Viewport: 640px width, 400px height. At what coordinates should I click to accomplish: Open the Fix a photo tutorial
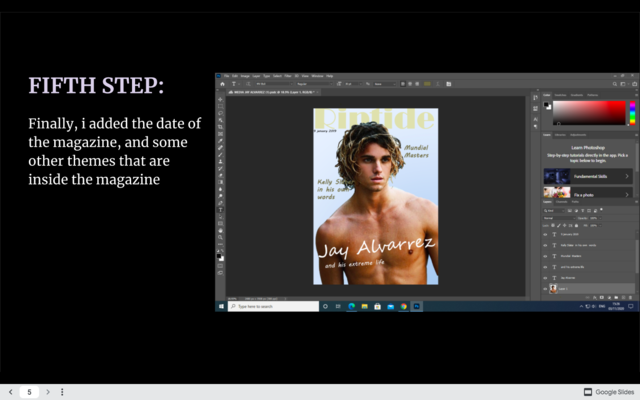point(588,193)
